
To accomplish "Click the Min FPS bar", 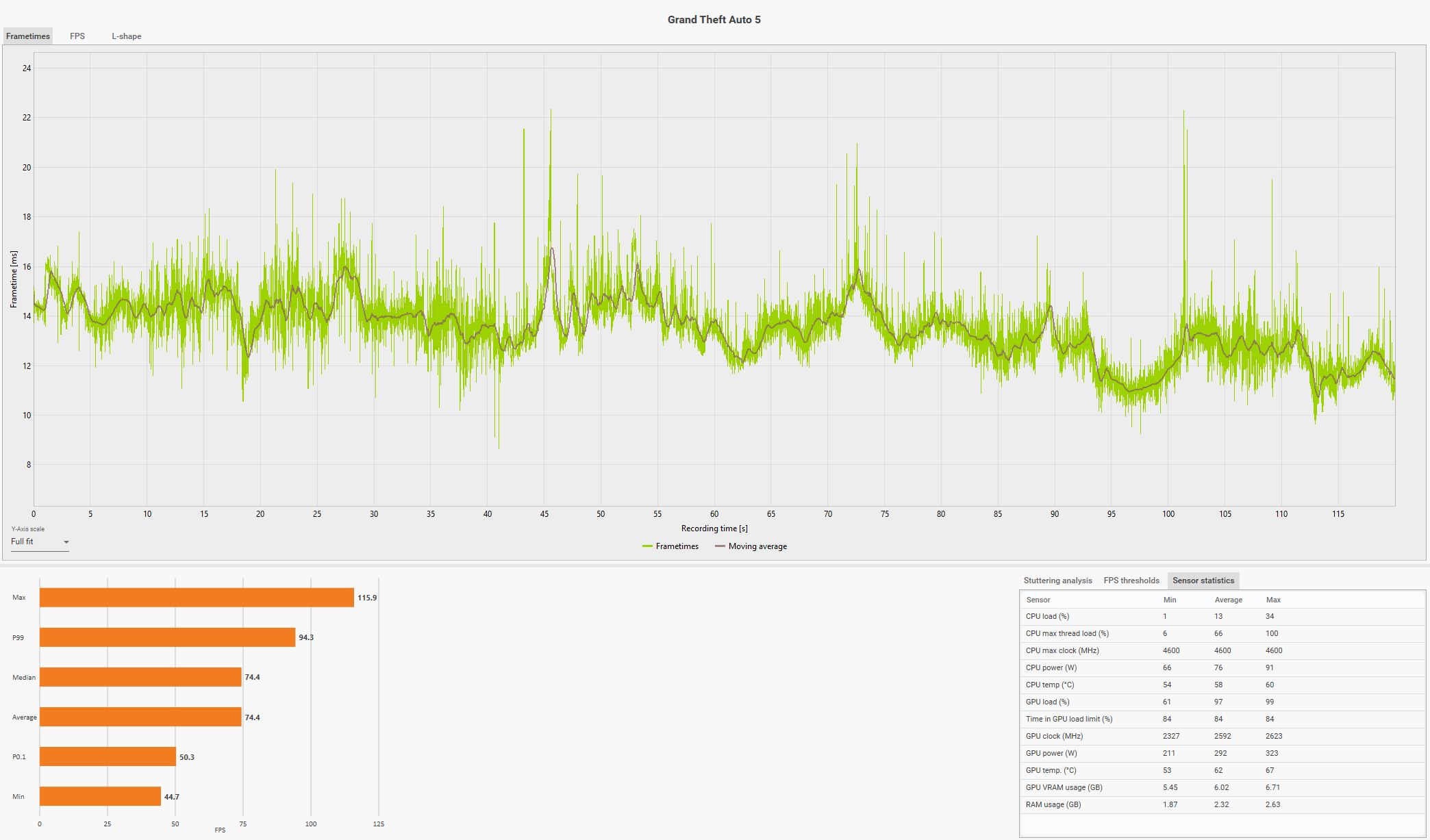I will pyautogui.click(x=100, y=796).
